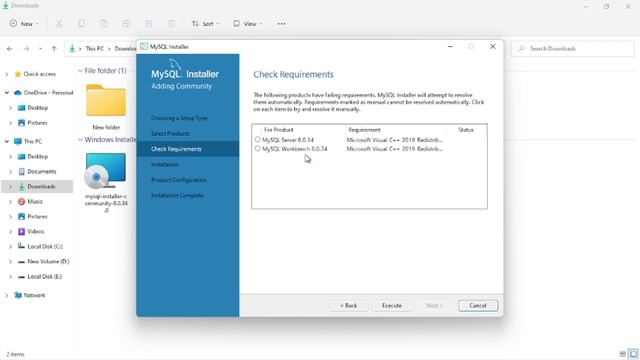Select This PC in navigation pane

pos(33,141)
